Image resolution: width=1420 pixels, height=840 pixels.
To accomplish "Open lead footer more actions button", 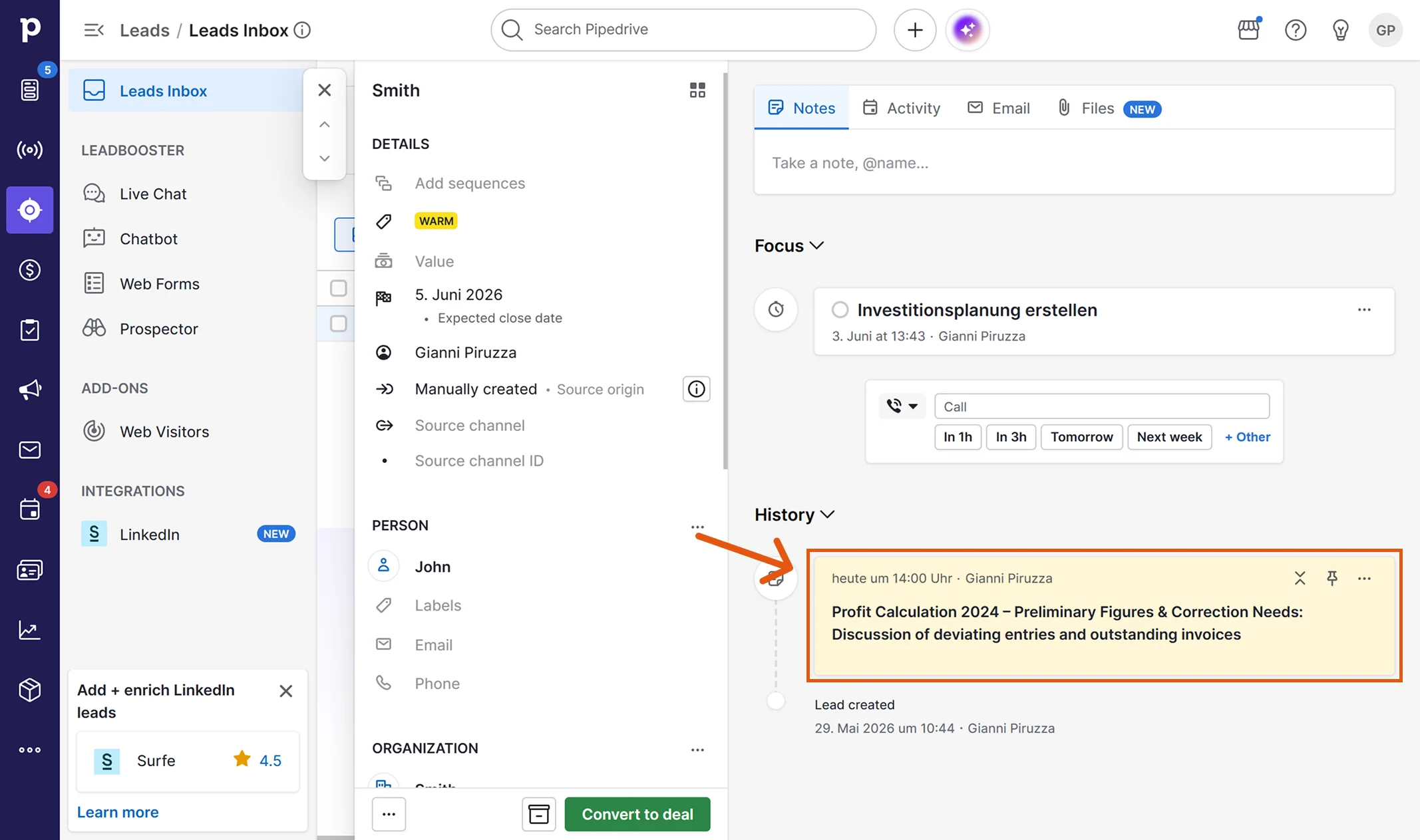I will 389,814.
